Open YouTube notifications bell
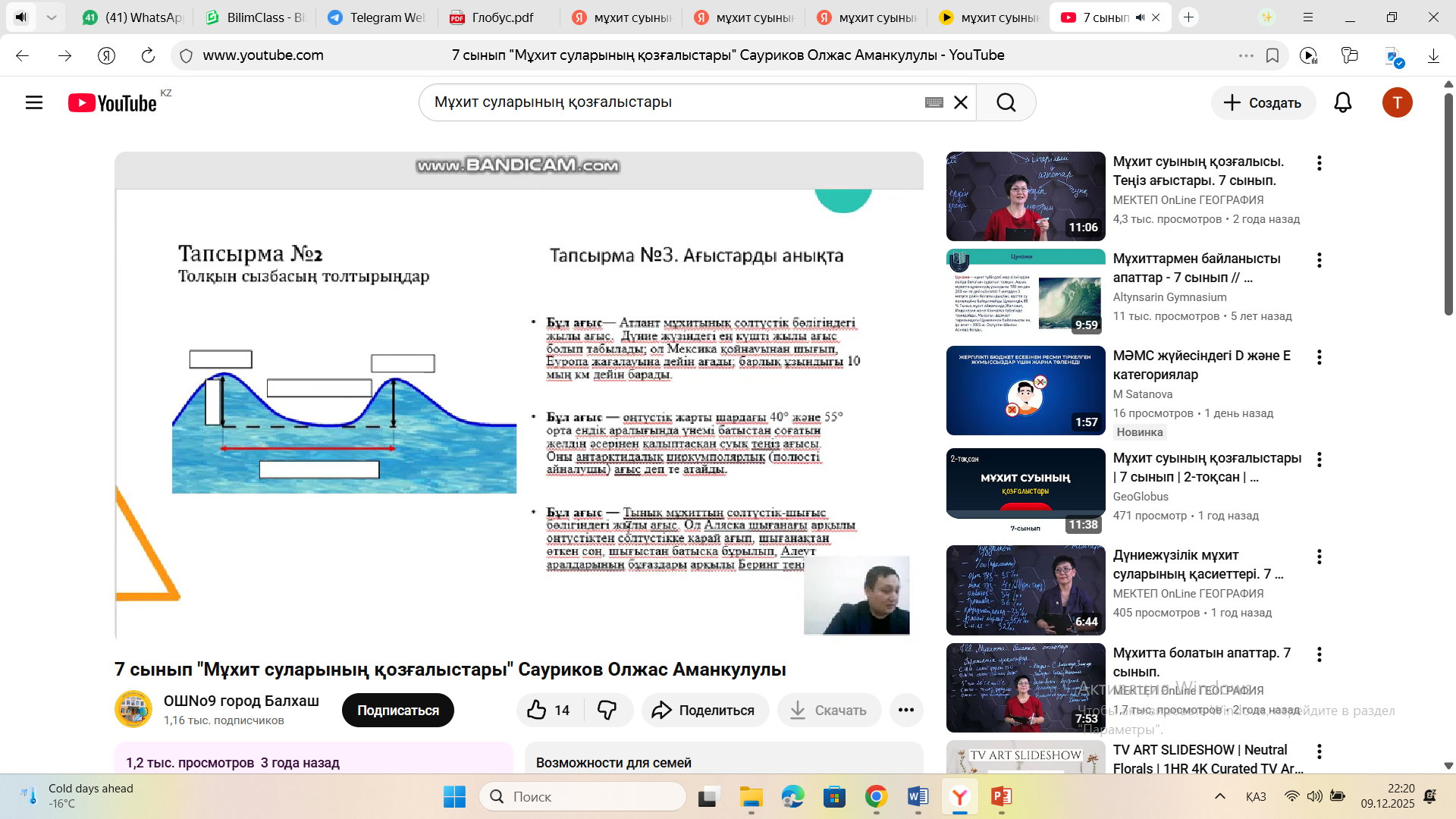Screen dimensions: 1456x819 (x=1342, y=102)
